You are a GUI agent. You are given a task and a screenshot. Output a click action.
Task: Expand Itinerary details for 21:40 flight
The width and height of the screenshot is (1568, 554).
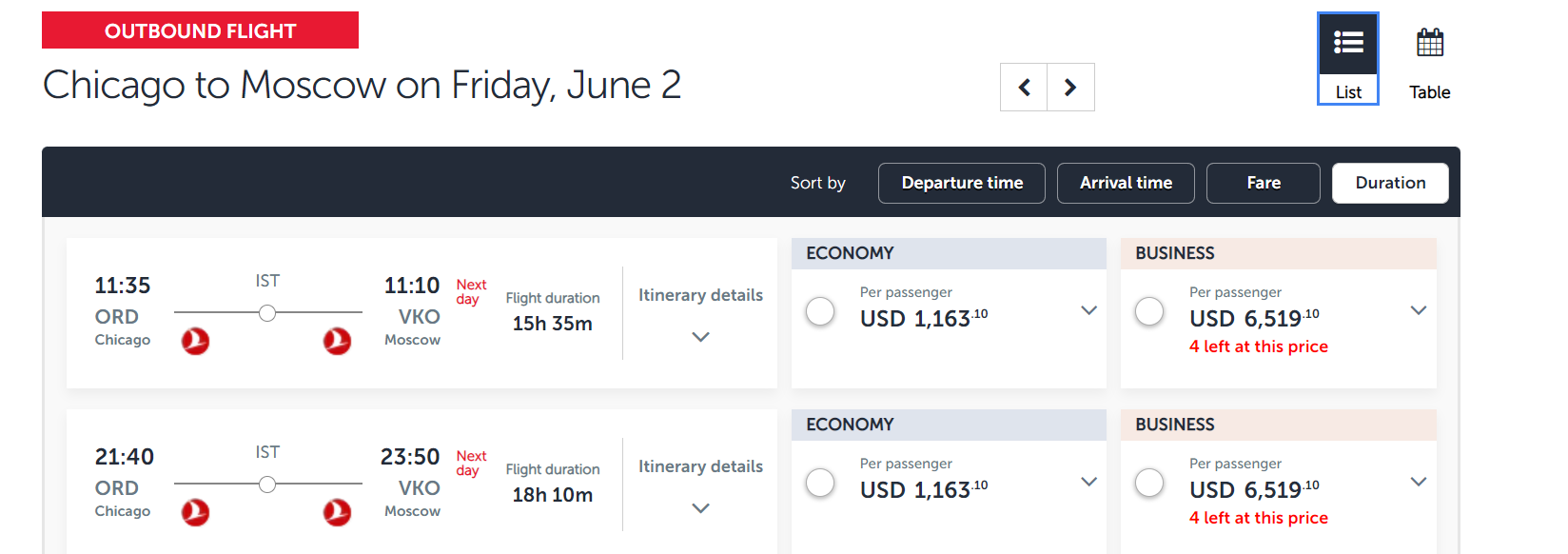(x=700, y=485)
